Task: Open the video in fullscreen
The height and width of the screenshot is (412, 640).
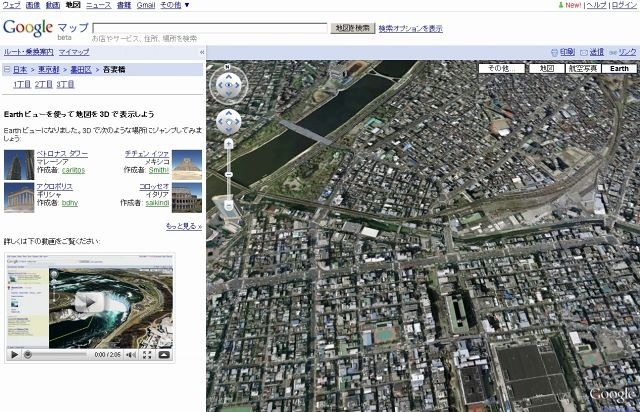Action: click(147, 355)
